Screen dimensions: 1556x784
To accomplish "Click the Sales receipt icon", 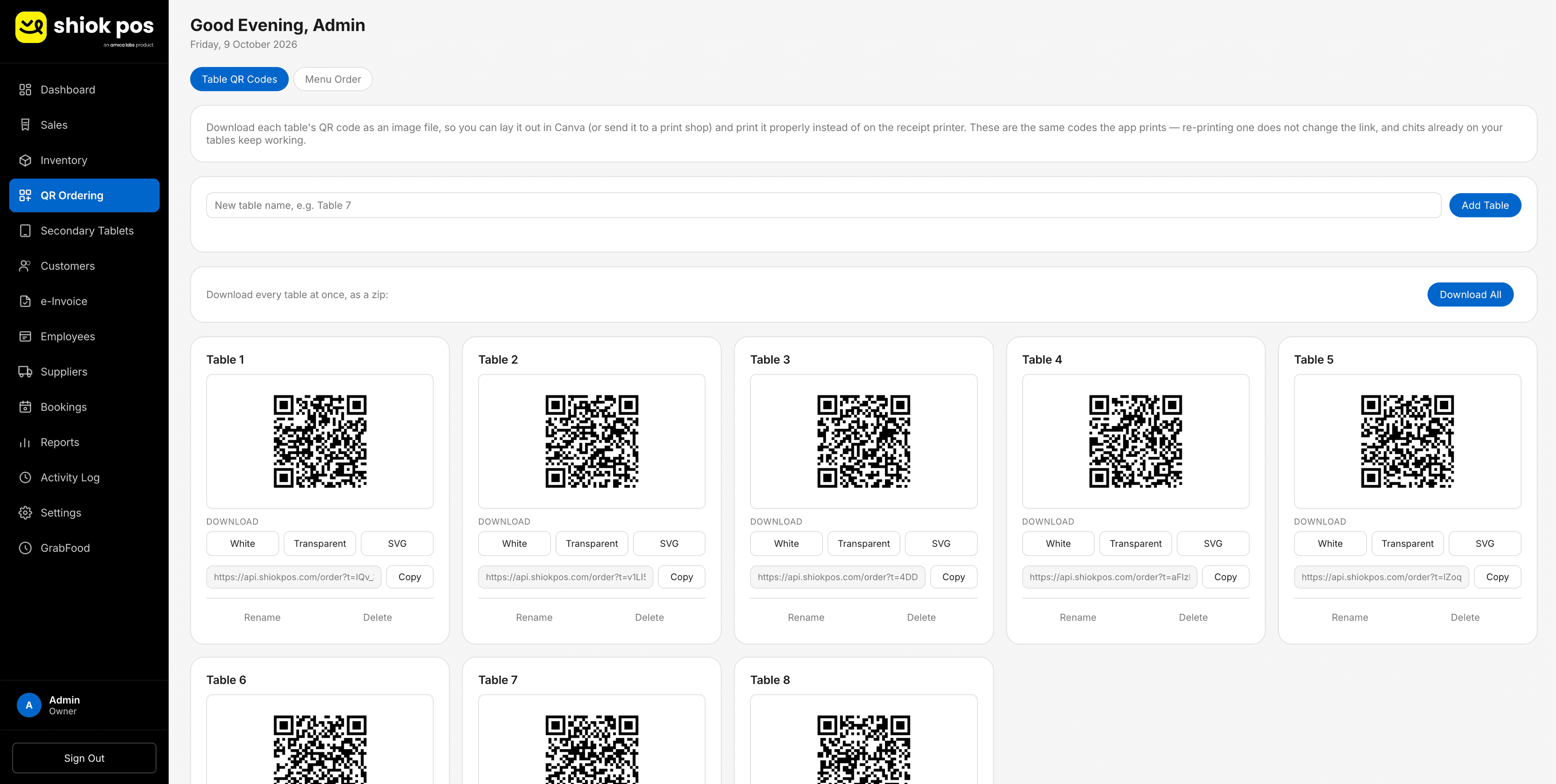I will (x=25, y=125).
